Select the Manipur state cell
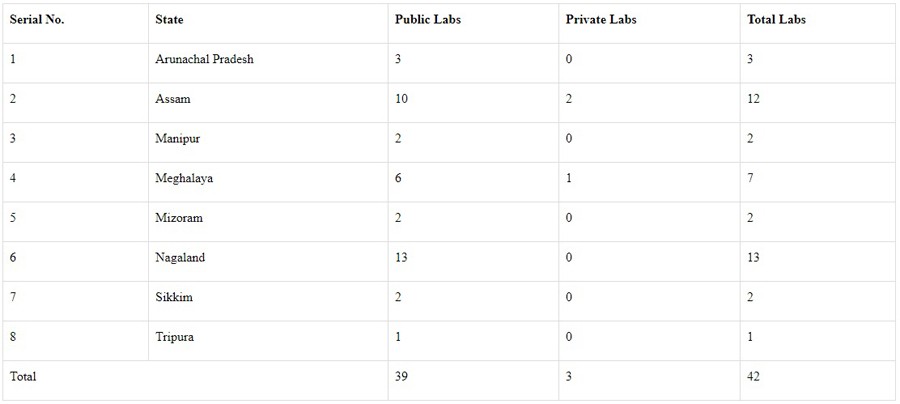This screenshot has width=900, height=404. tap(178, 139)
